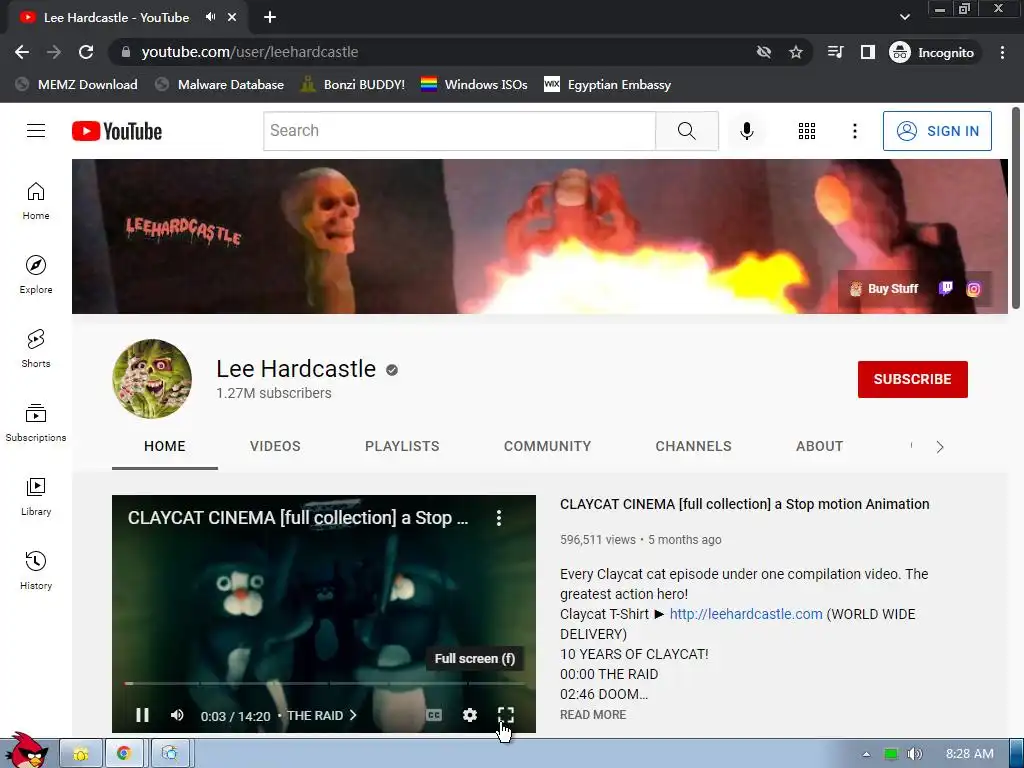
Task: Click the video title overlay in player
Action: pos(298,518)
